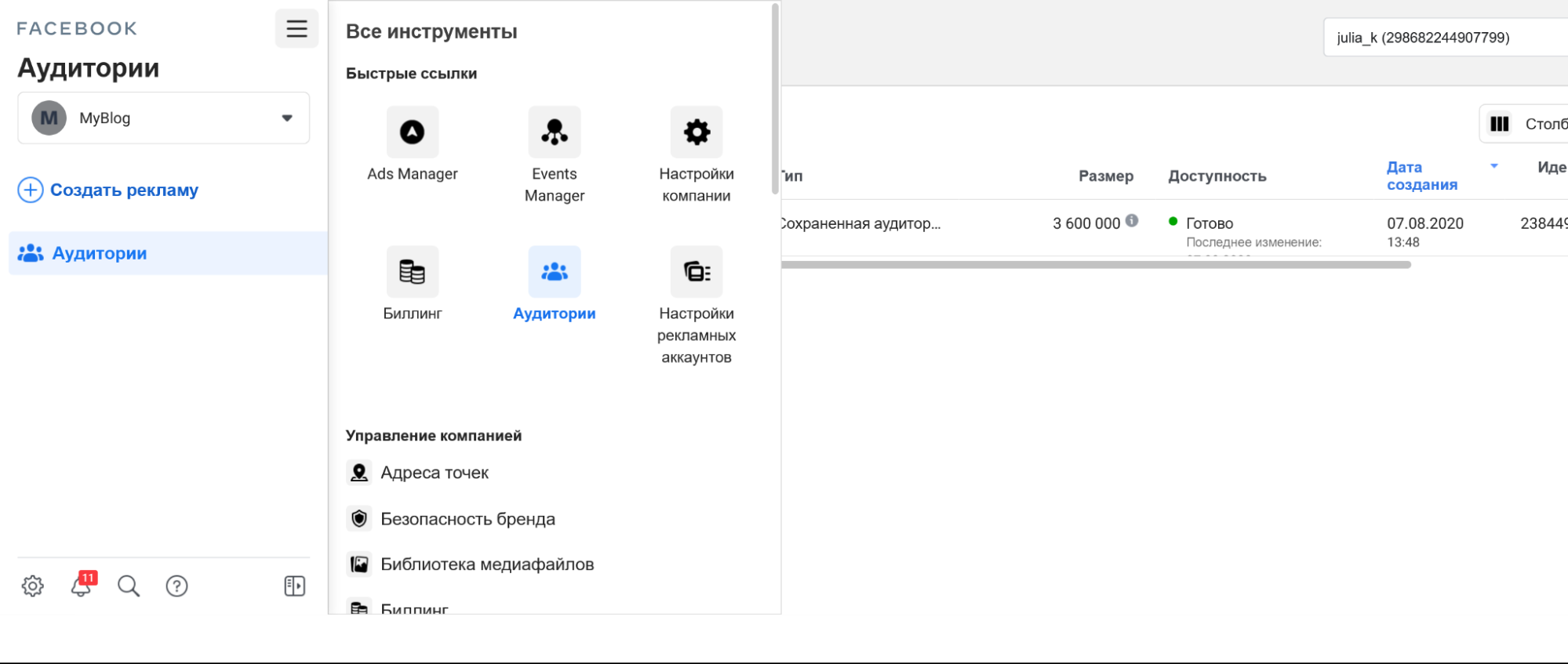Click the tools panel vertical scrollbar
This screenshot has height=664, width=1568.
[775, 99]
